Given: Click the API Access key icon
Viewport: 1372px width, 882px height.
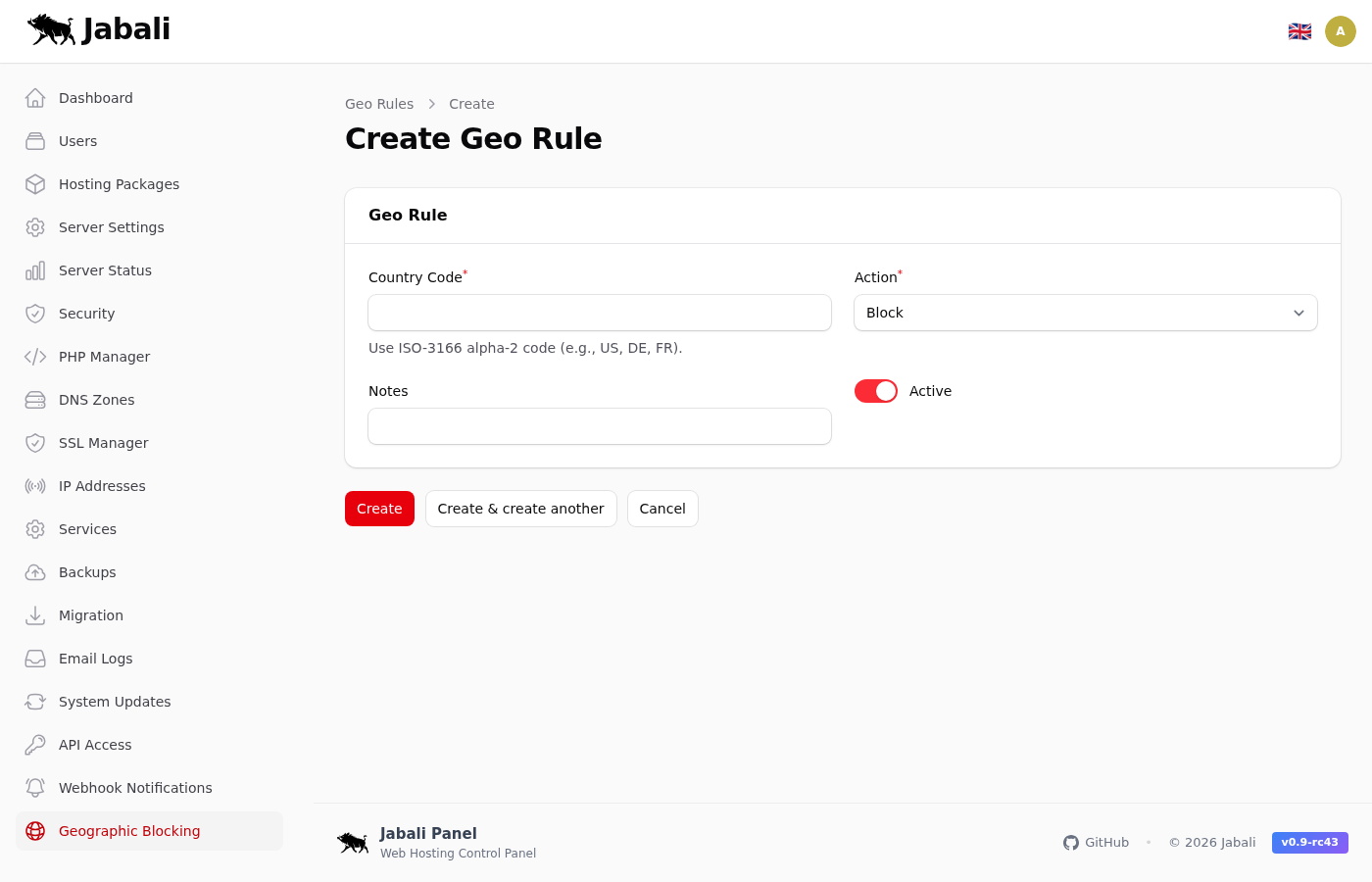Looking at the screenshot, I should 35,745.
